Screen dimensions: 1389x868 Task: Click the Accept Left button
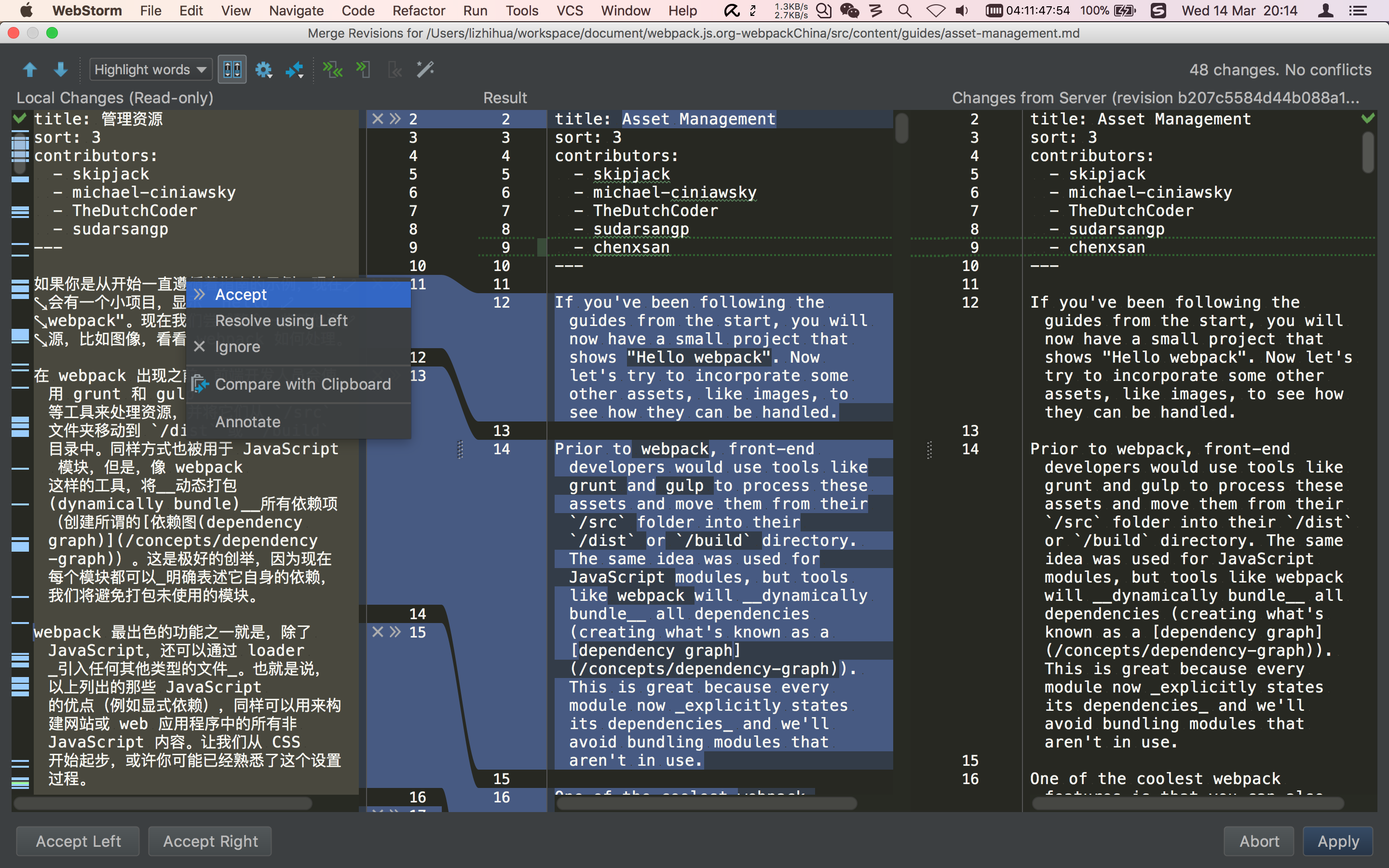pos(78,841)
